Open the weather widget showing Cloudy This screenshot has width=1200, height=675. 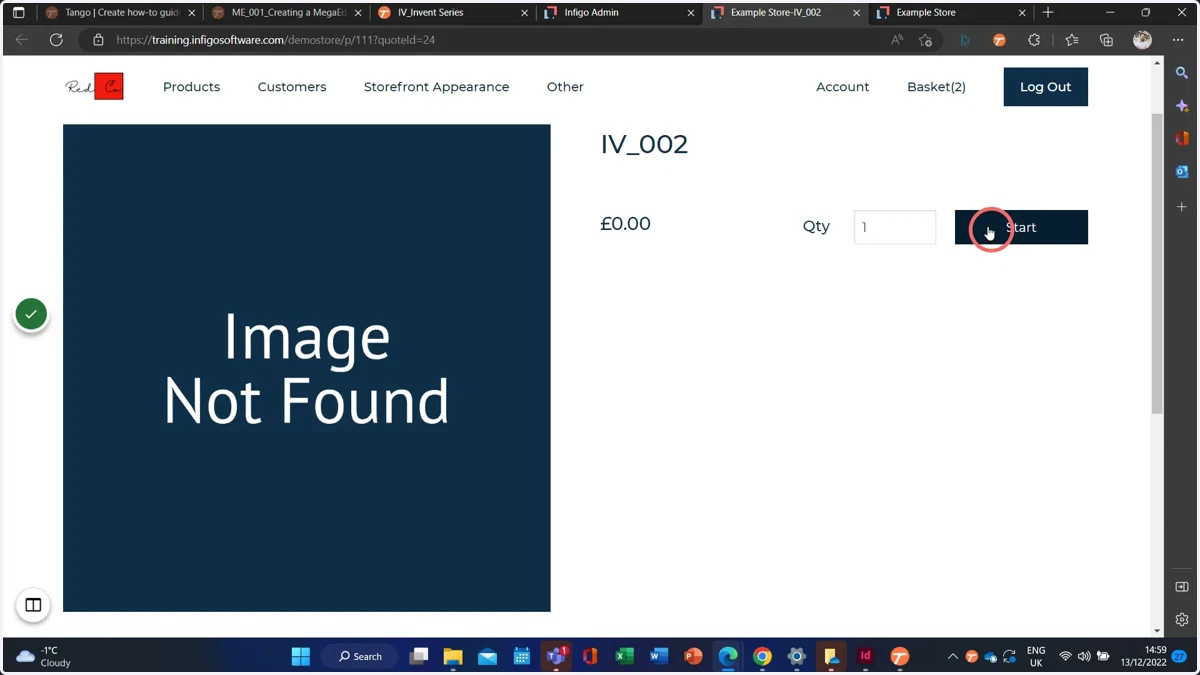45,656
